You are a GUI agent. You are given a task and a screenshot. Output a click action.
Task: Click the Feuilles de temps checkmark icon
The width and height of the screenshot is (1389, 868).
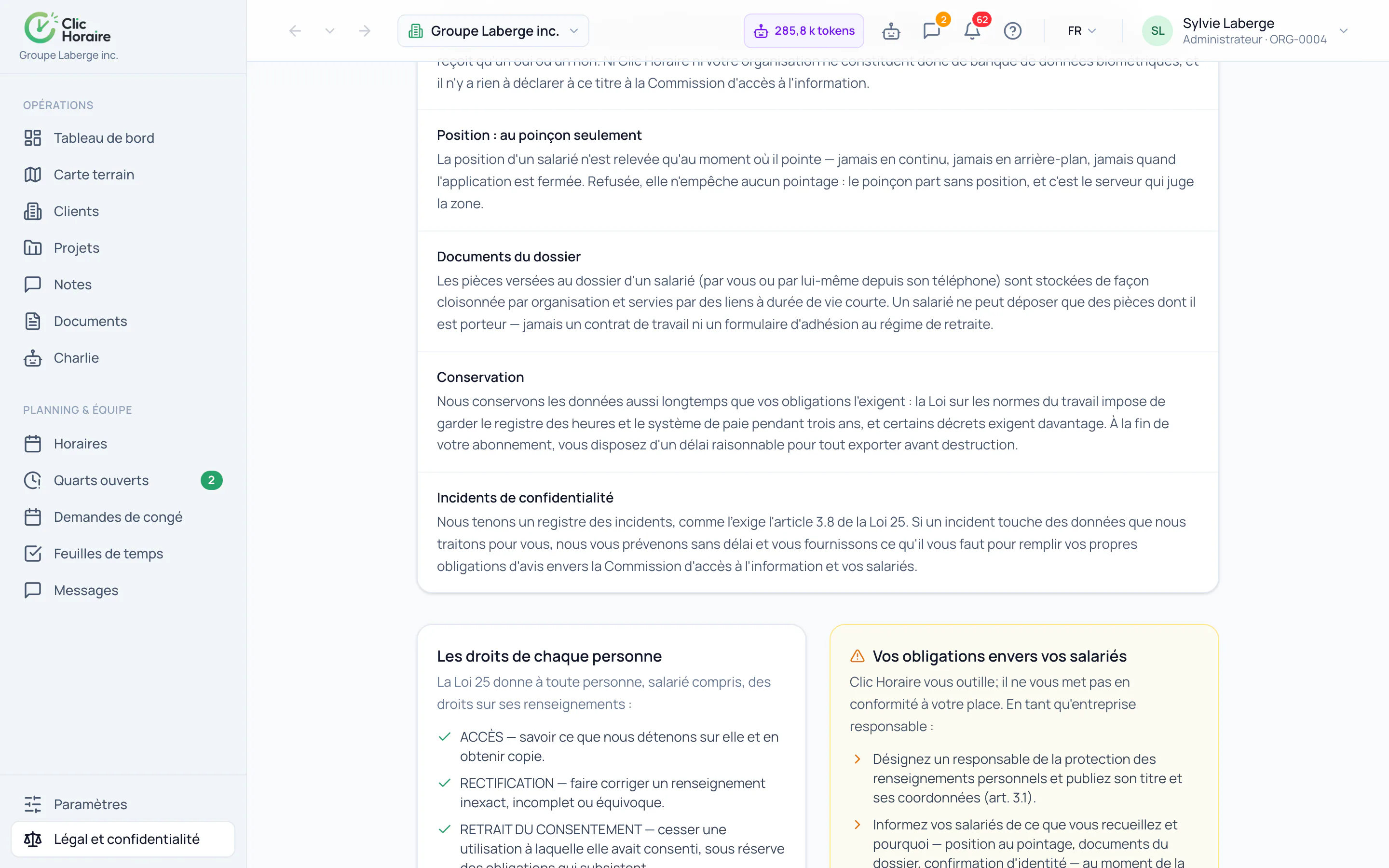point(33,554)
